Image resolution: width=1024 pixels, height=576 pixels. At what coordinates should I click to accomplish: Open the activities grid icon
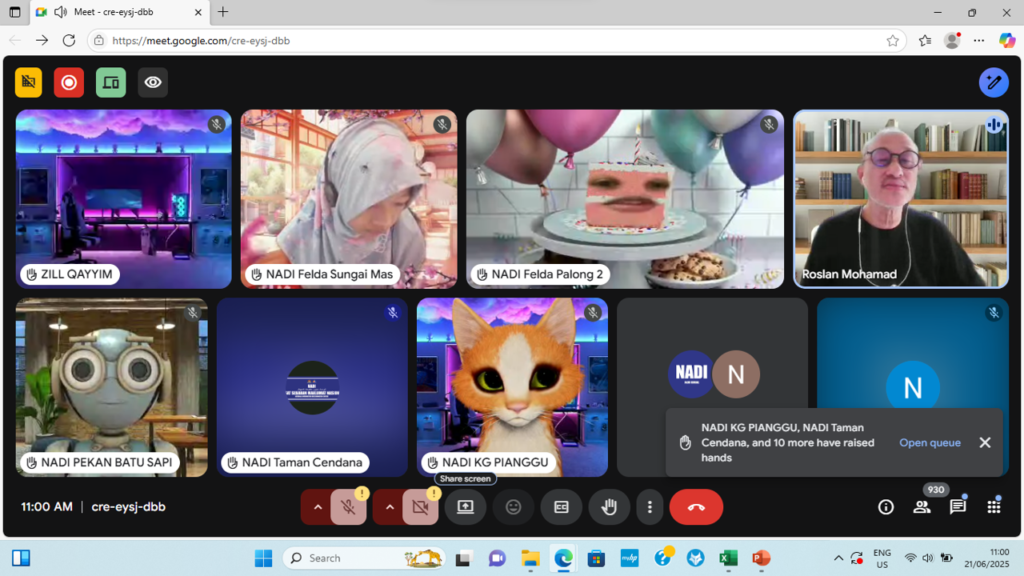[x=993, y=507]
